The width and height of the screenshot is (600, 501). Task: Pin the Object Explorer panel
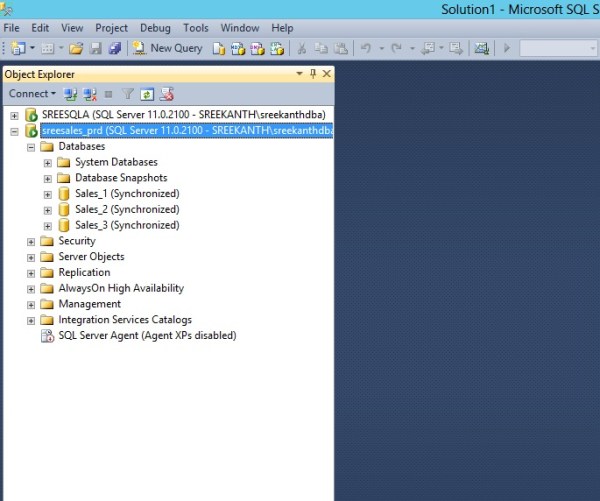click(312, 74)
